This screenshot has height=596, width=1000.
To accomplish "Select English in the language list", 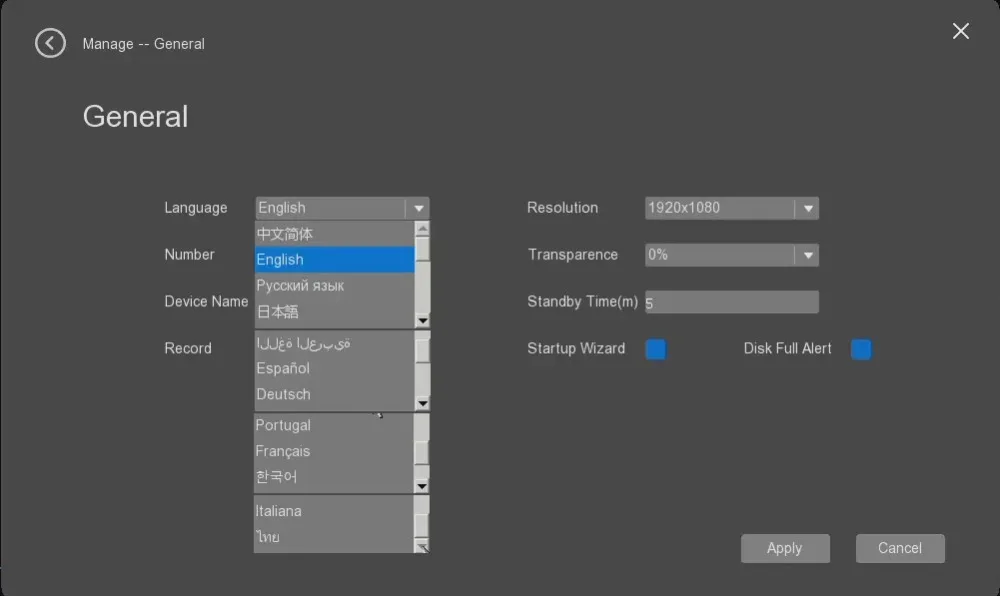I will pyautogui.click(x=334, y=259).
